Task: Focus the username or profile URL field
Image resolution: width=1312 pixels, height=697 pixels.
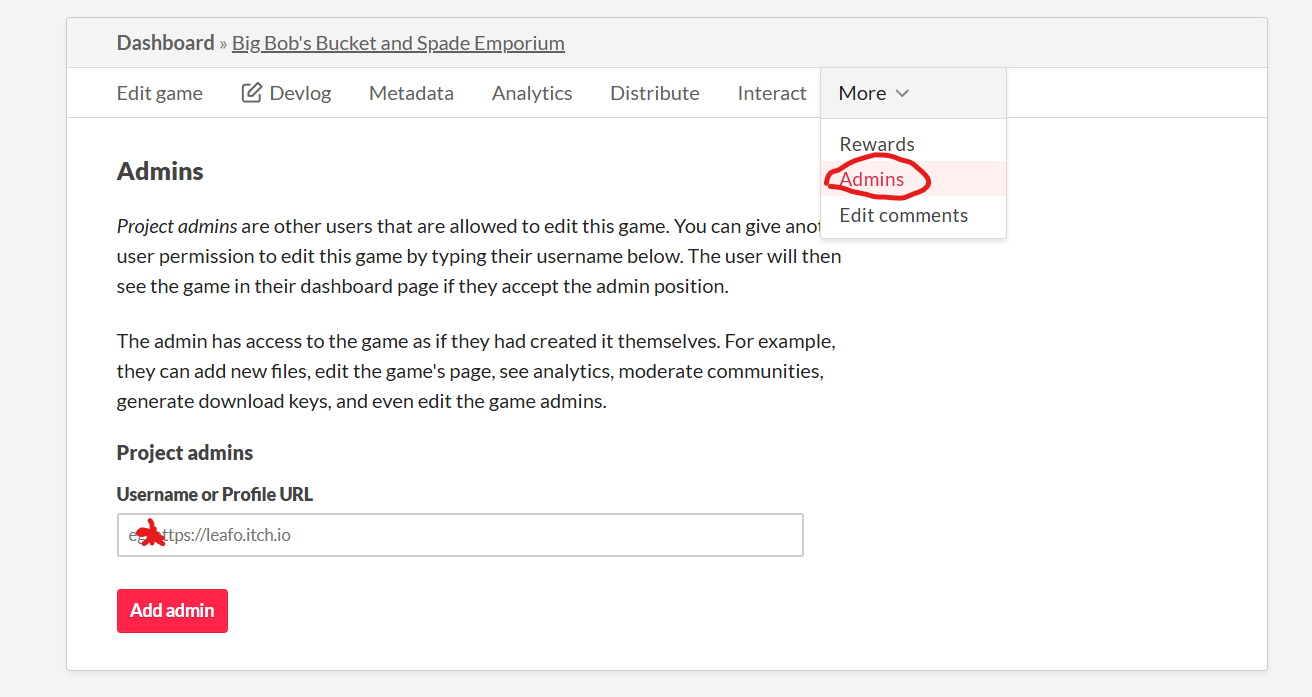Action: click(x=460, y=535)
